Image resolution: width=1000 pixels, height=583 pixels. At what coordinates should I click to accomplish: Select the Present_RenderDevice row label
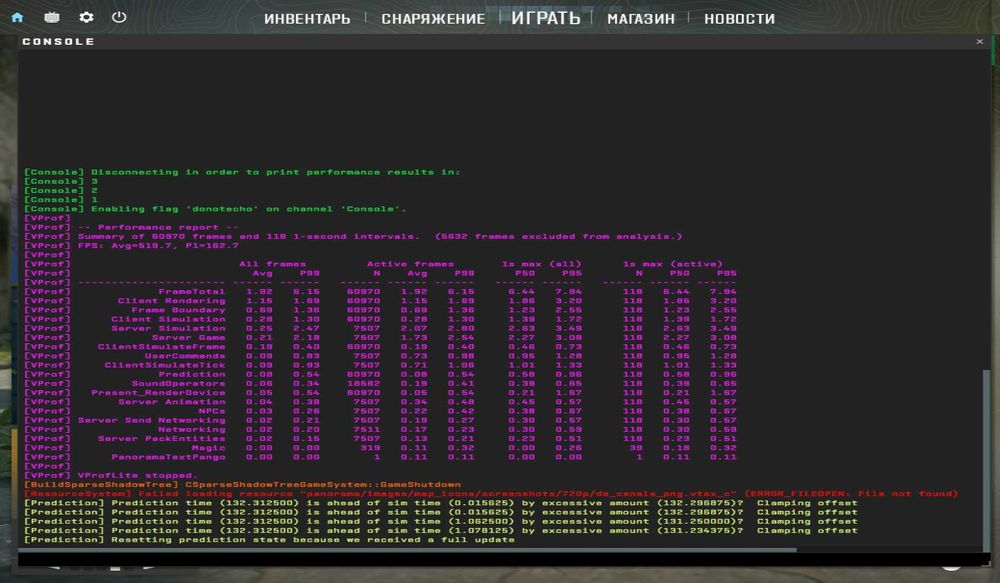point(158,392)
